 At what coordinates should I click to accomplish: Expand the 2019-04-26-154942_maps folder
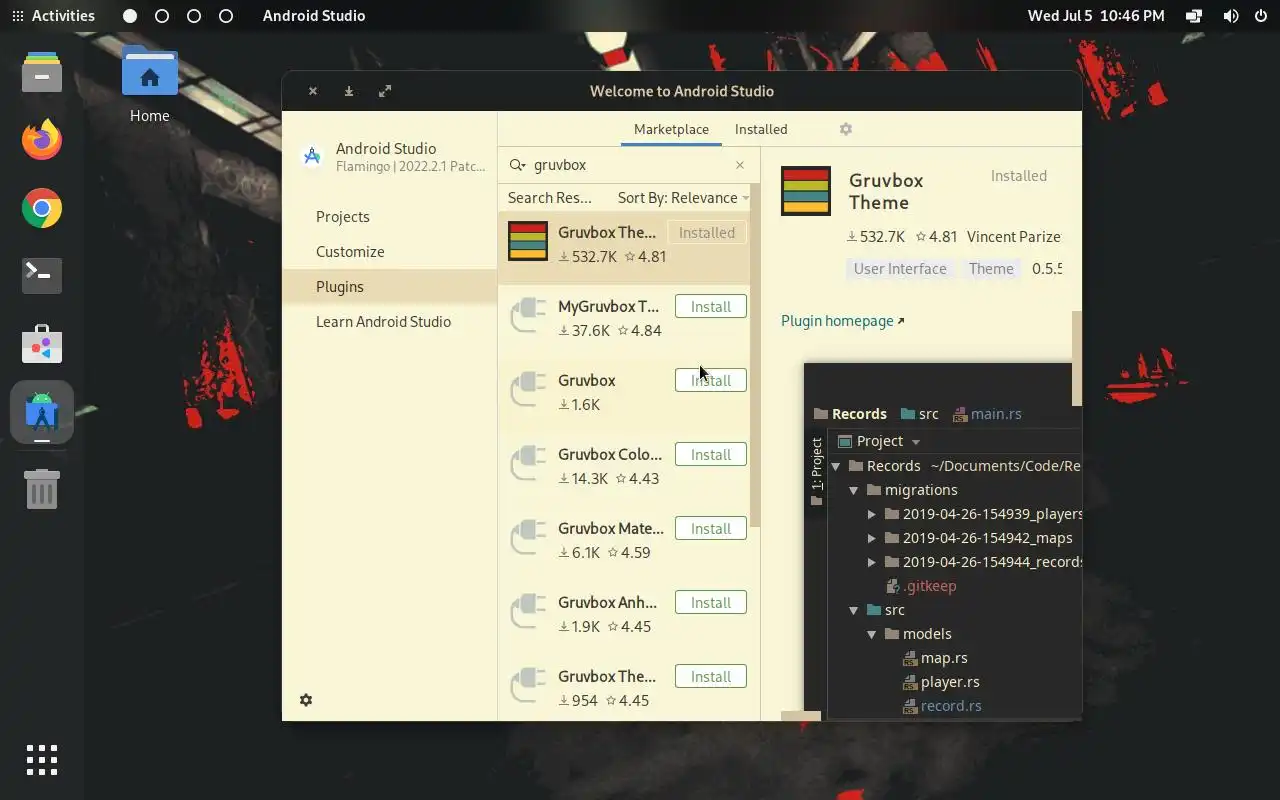[x=872, y=538]
